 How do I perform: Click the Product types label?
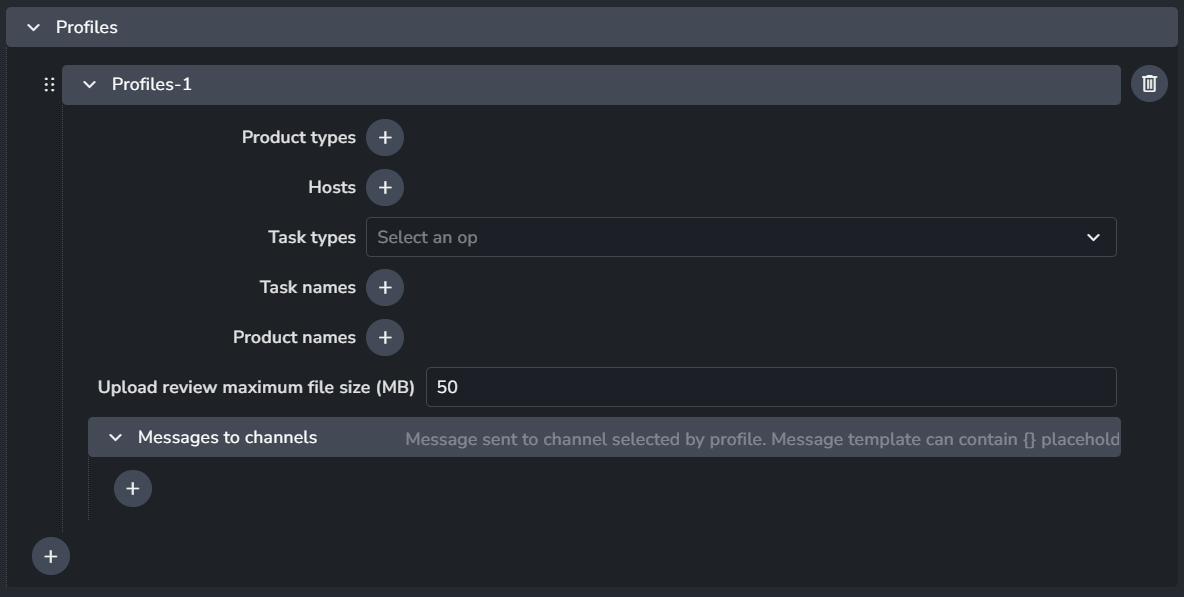(x=298, y=138)
